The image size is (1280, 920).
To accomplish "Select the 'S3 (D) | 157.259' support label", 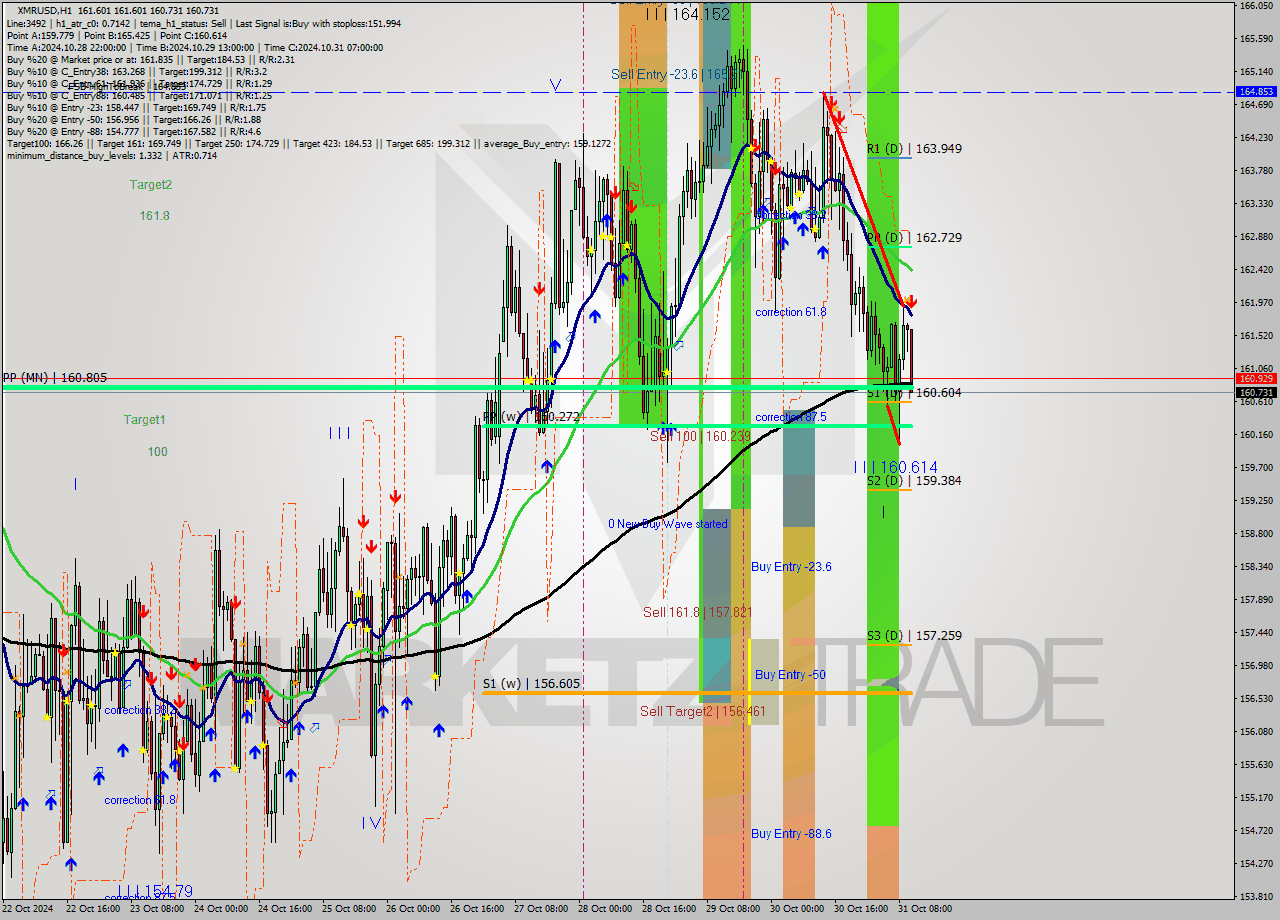I will 914,636.
